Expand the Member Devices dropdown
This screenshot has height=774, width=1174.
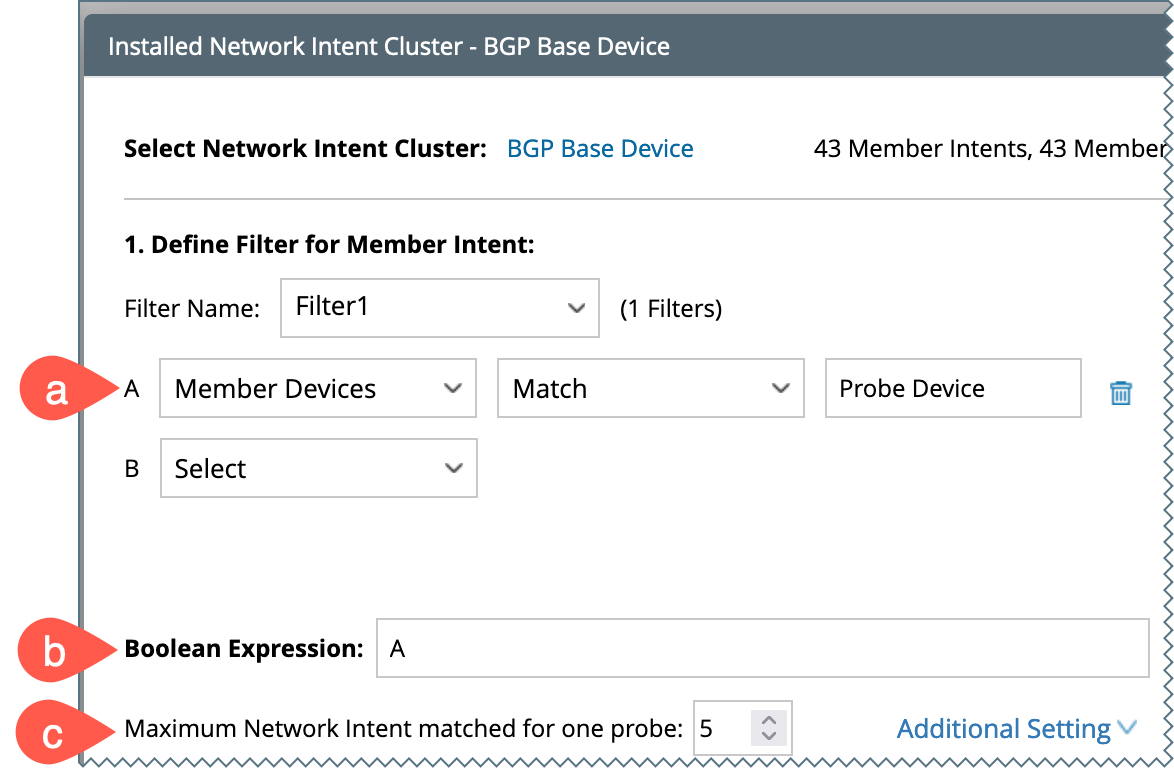point(318,389)
